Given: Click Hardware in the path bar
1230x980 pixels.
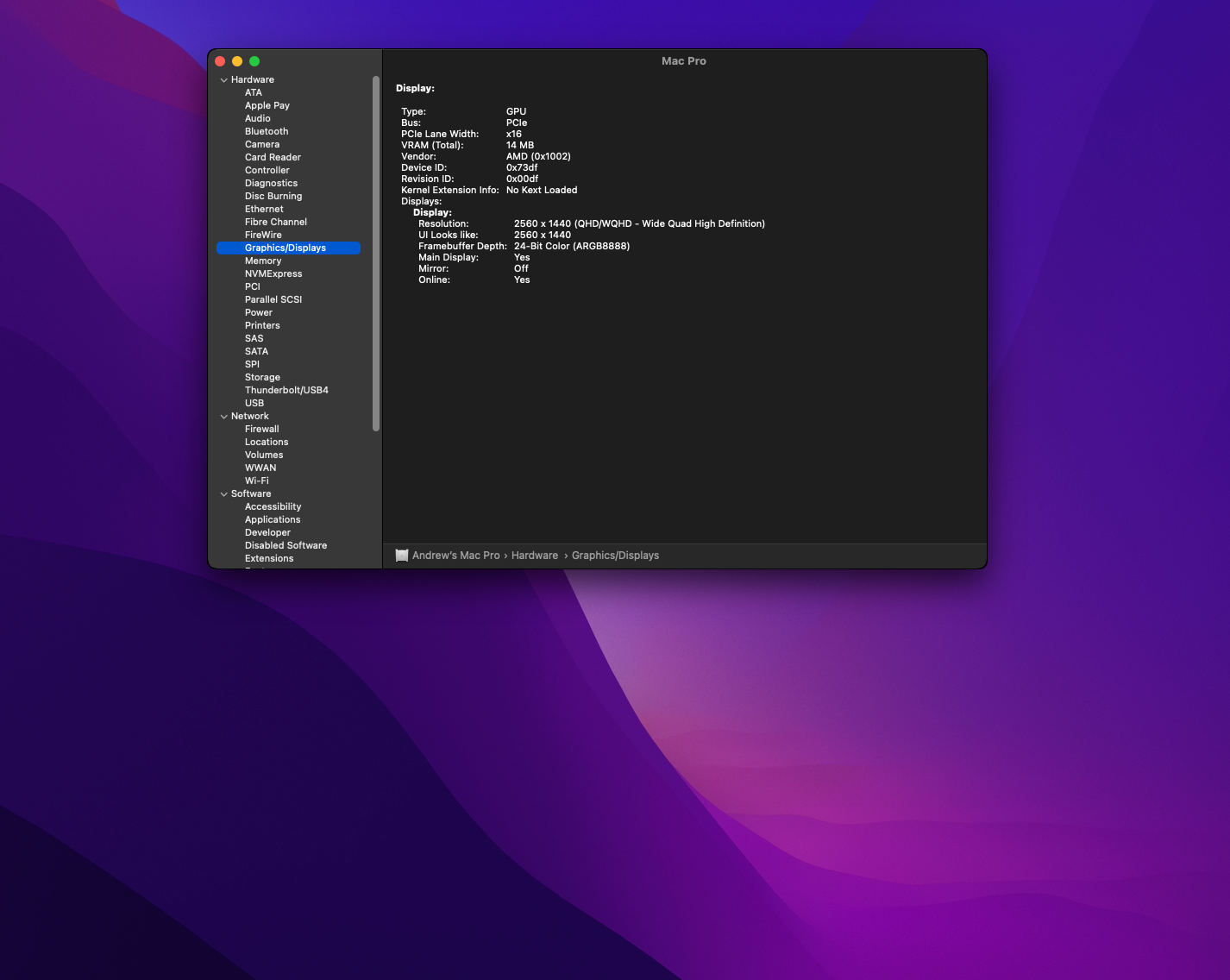Looking at the screenshot, I should (535, 556).
